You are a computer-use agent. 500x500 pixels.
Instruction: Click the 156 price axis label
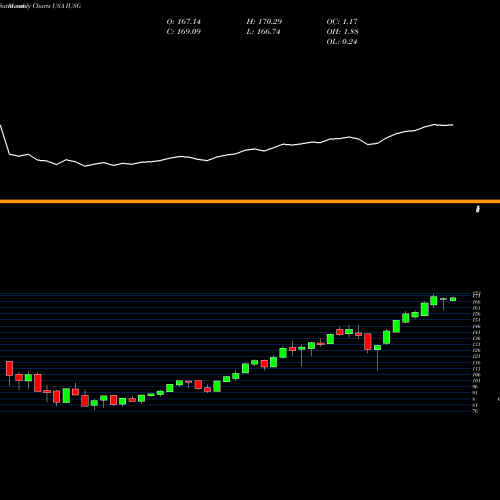[477, 314]
